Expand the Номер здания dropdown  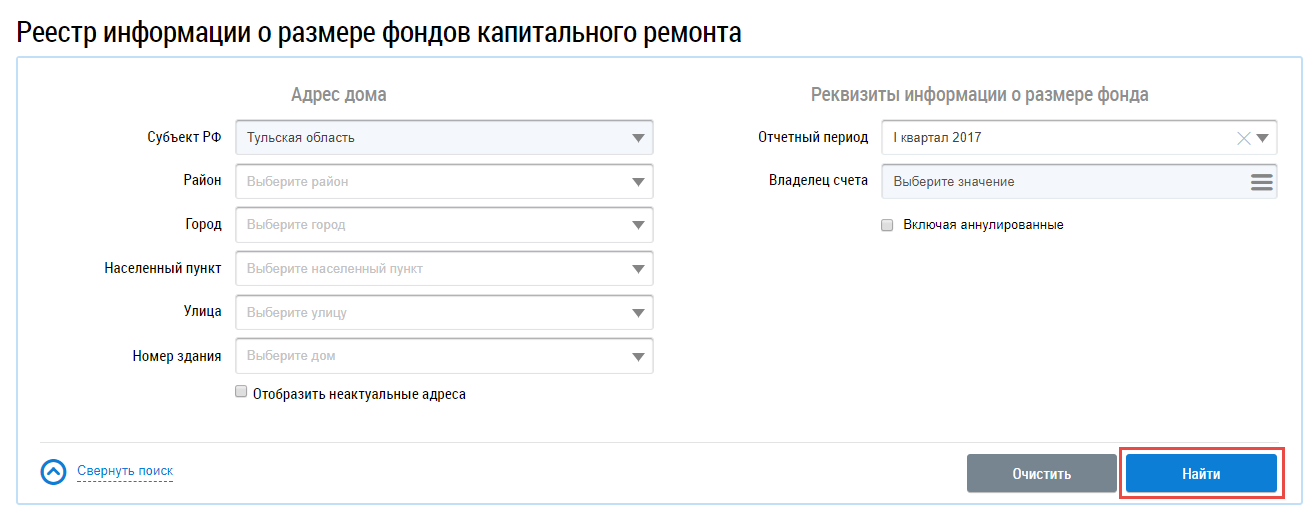tap(638, 356)
